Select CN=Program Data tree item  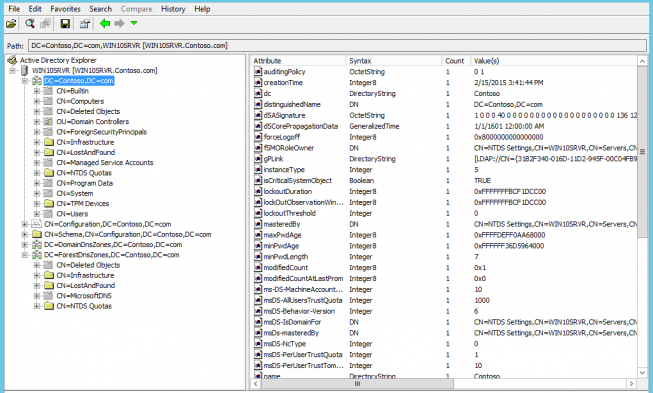85,183
